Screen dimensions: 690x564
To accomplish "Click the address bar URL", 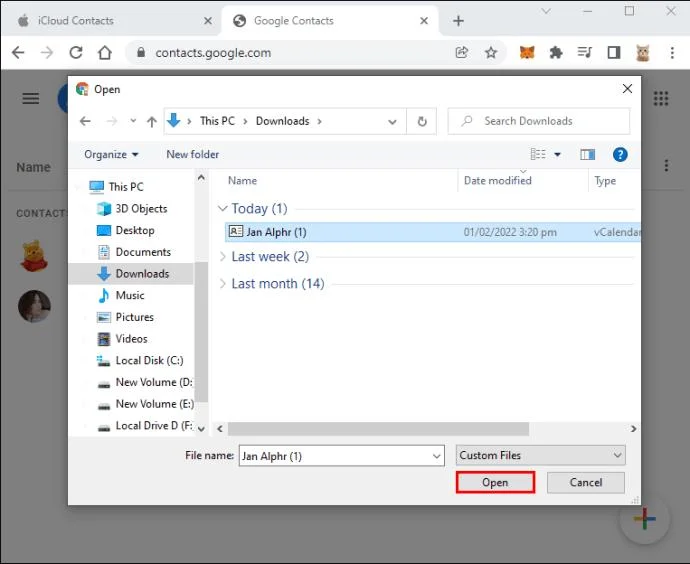I will [x=213, y=53].
